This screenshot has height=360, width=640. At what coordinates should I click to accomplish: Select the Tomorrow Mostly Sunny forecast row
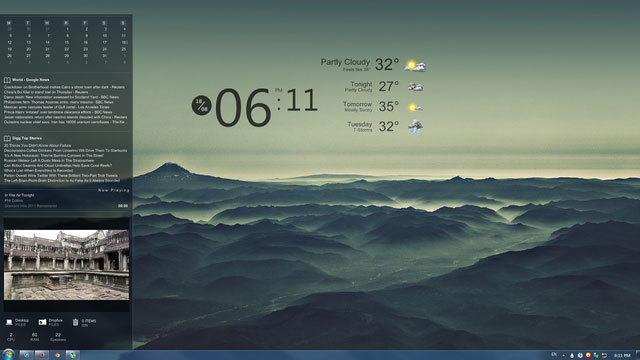[x=383, y=107]
